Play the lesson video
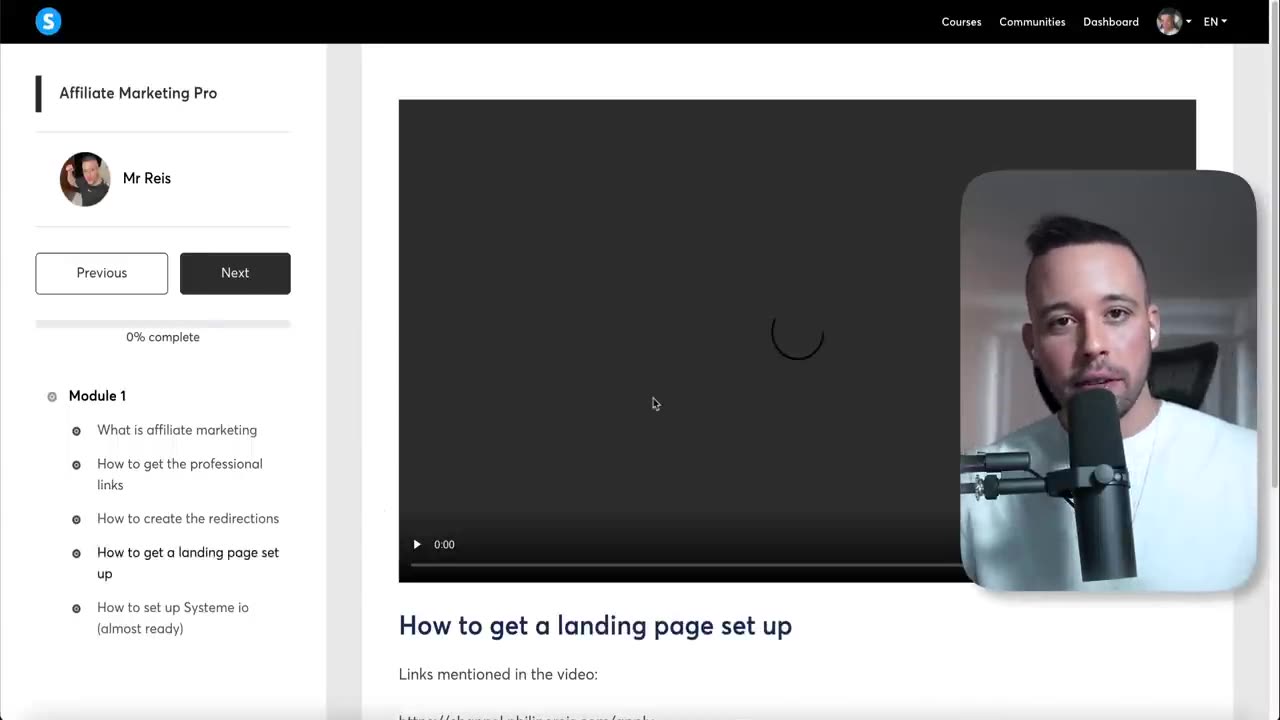Screen dimensions: 1280x720 pos(417,545)
